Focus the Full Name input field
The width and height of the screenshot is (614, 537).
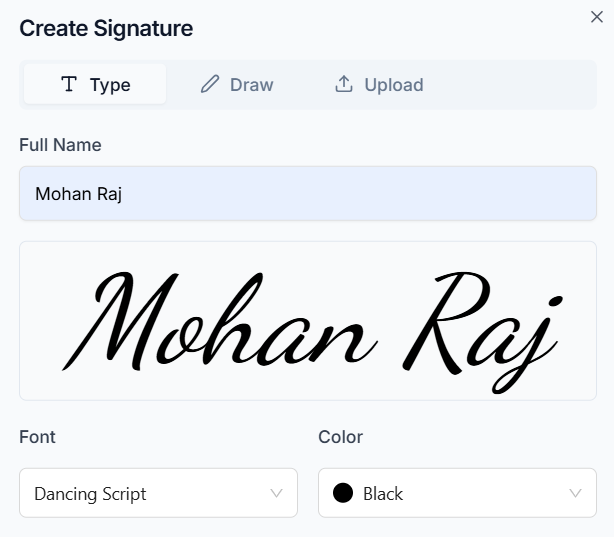(308, 193)
